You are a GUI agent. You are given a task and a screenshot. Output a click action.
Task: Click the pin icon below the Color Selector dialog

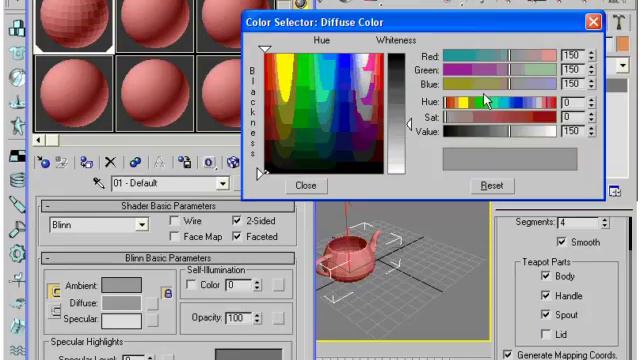[x=615, y=191]
